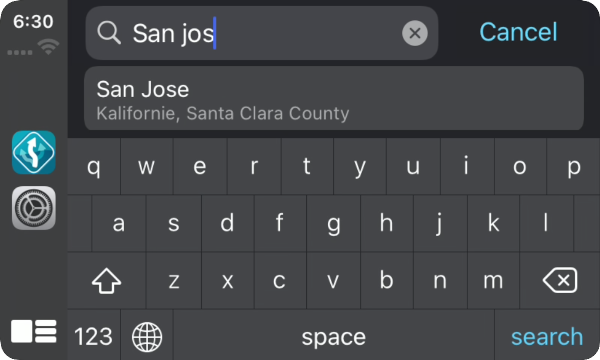Select the San Jose Kalifornie suggestion
The height and width of the screenshot is (360, 600).
[334, 99]
